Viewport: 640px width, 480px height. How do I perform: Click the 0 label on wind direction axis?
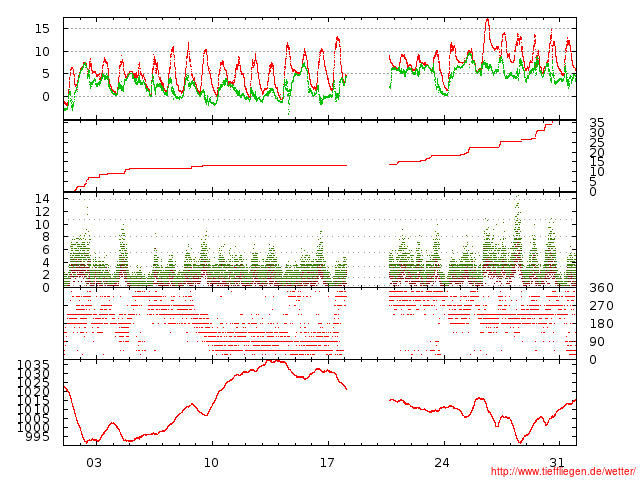(x=593, y=360)
